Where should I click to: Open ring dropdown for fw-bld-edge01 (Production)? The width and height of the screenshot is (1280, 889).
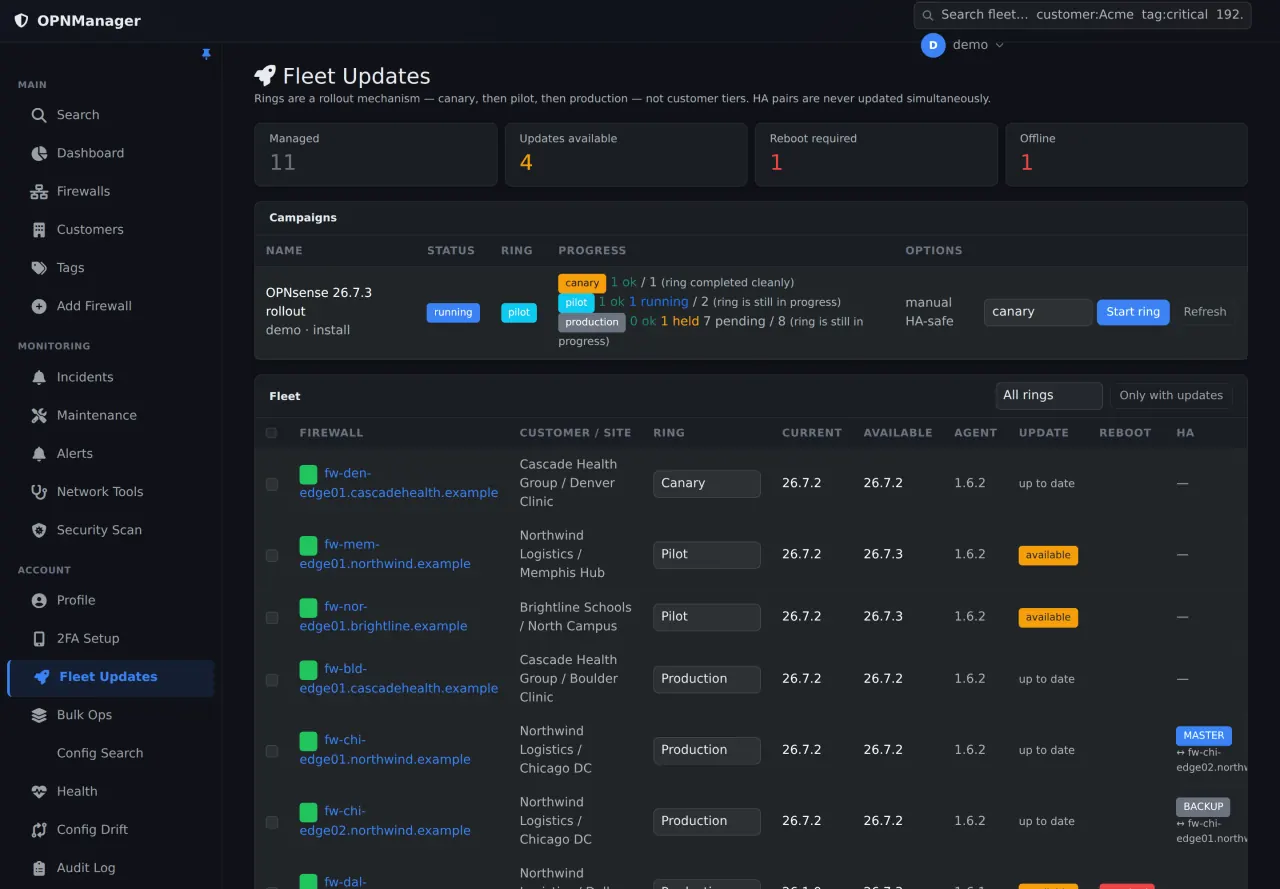[707, 679]
